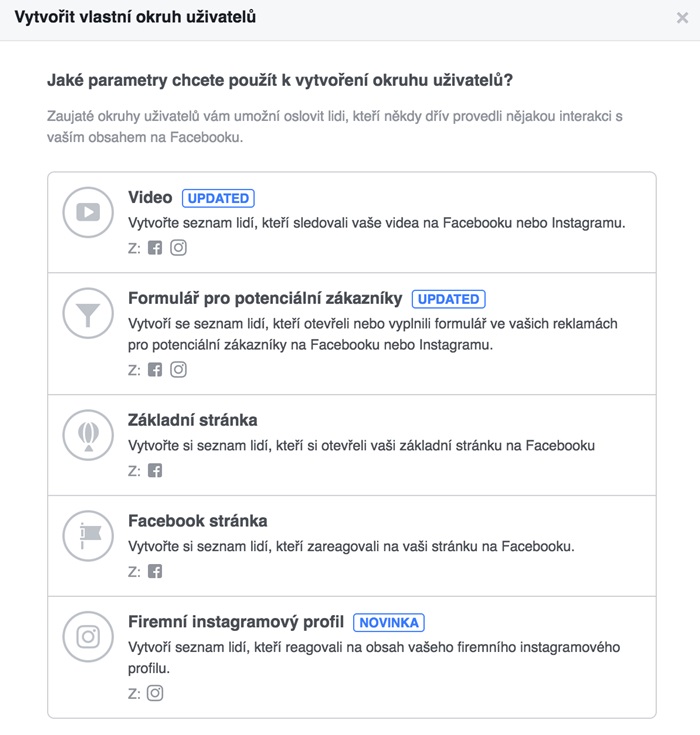This screenshot has height=735, width=700.
Task: Click the Video play circle icon
Action: pyautogui.click(x=88, y=212)
